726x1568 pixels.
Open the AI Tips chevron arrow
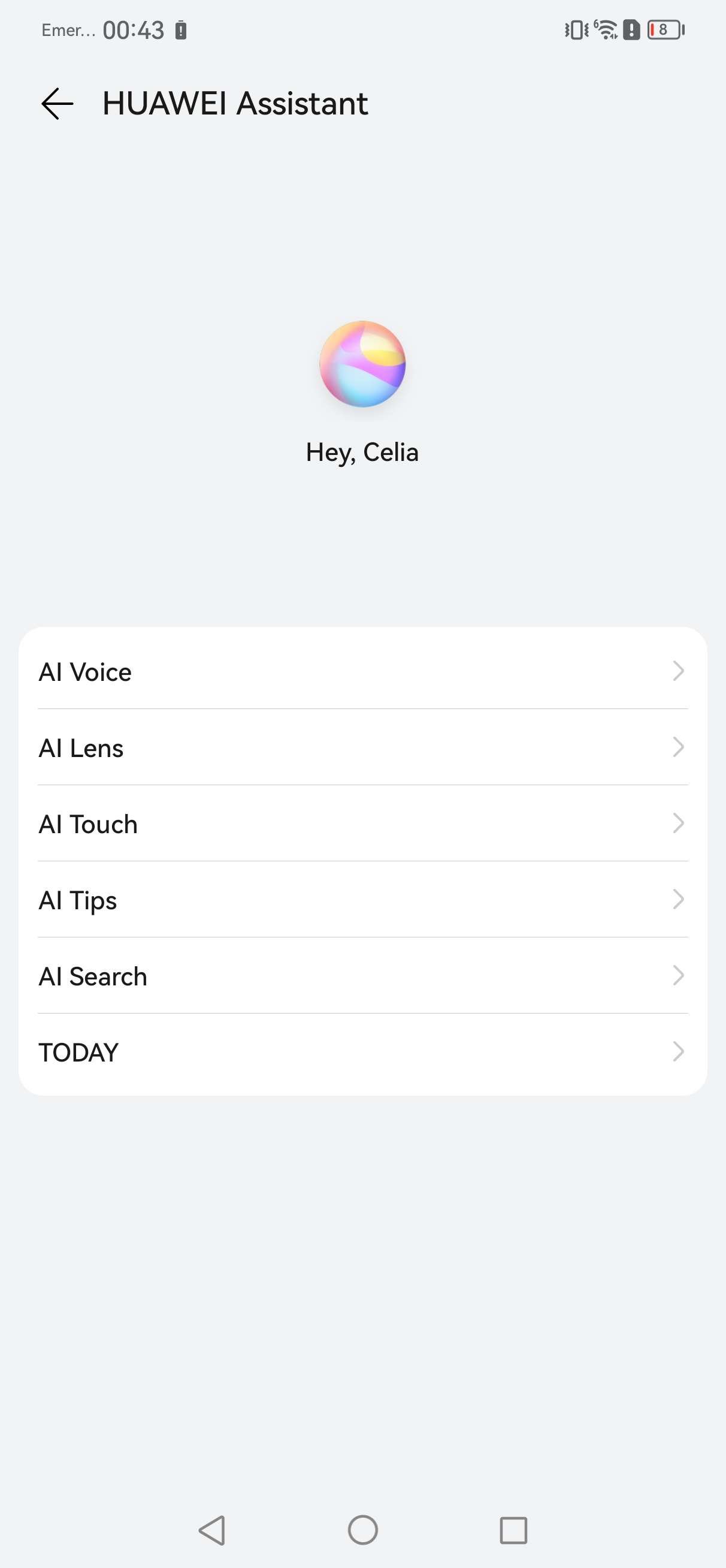(678, 899)
